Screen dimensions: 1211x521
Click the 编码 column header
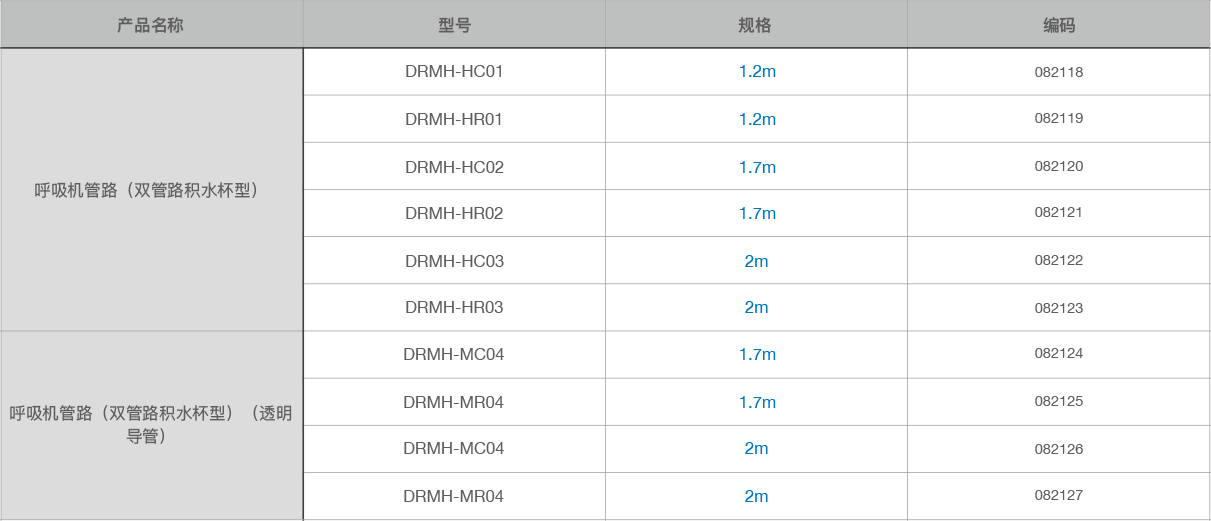pyautogui.click(x=1059, y=25)
